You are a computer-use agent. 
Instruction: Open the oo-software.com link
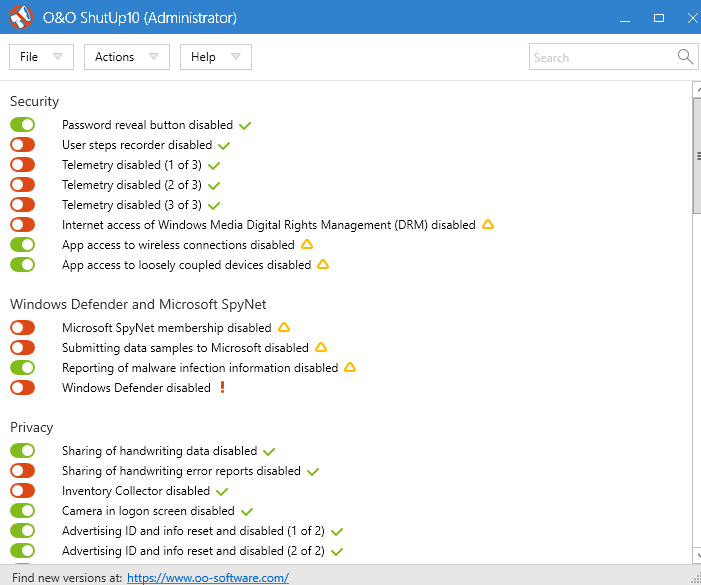click(208, 577)
